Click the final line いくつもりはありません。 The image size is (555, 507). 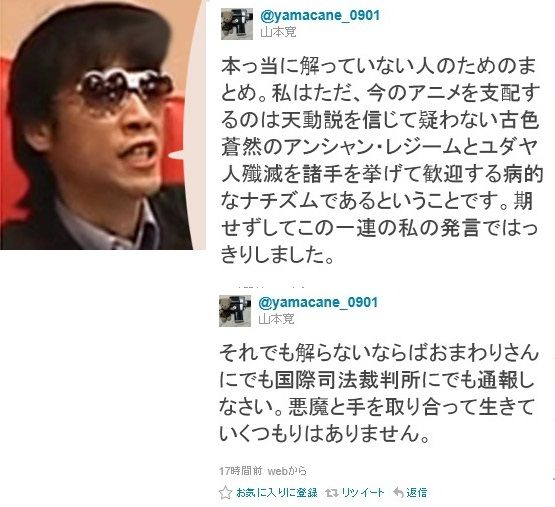coord(324,434)
